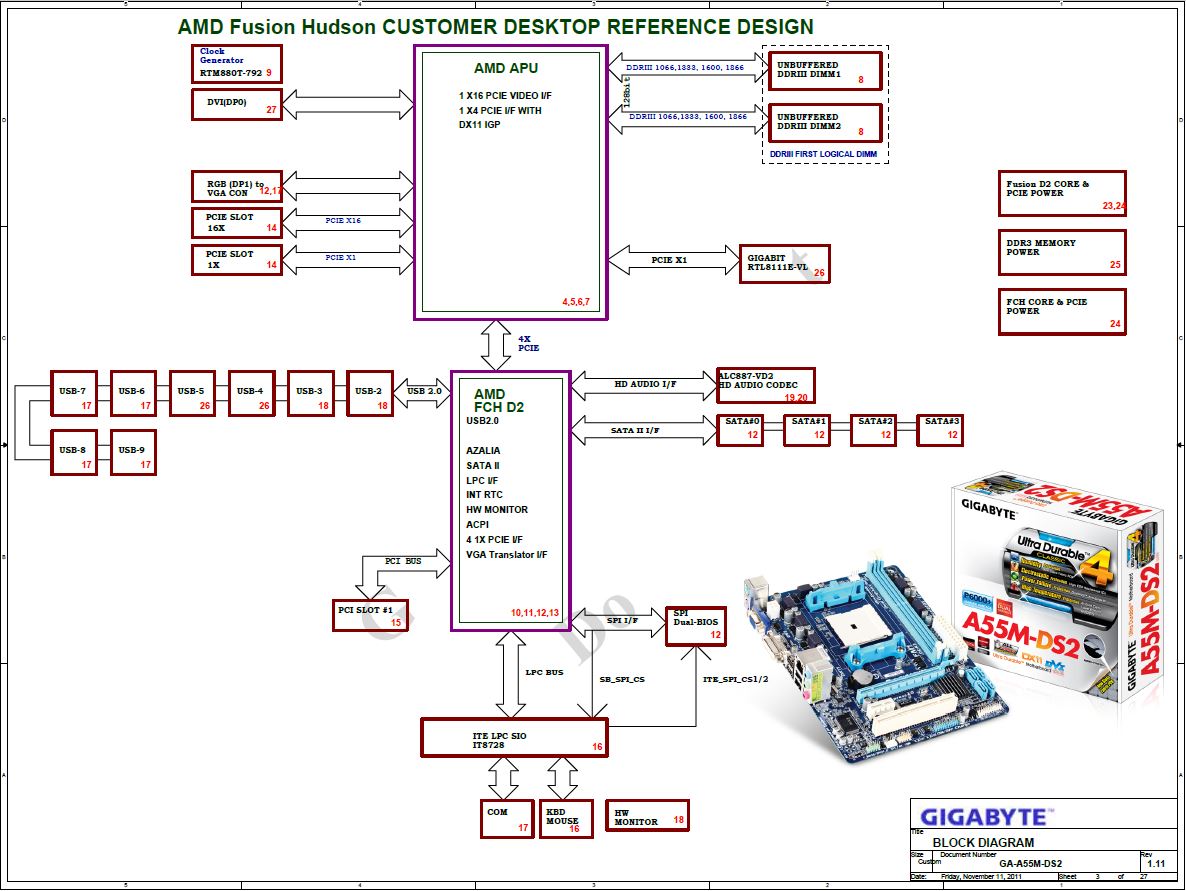Select the KBD MOUSE block
The height and width of the screenshot is (891, 1186).
pyautogui.click(x=567, y=819)
